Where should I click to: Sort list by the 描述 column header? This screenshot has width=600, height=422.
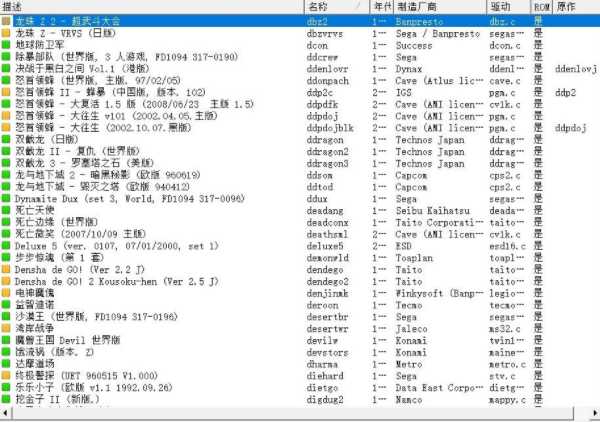(152, 7)
